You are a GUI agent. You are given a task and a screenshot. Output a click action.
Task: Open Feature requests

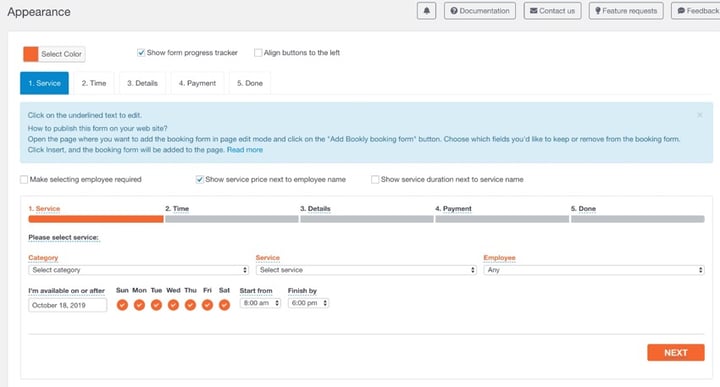[x=626, y=11]
